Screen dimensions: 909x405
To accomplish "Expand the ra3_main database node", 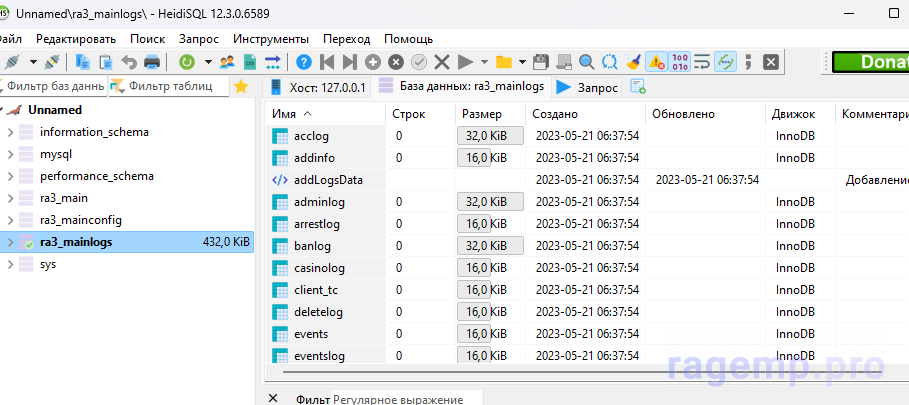I will click(x=10, y=199).
